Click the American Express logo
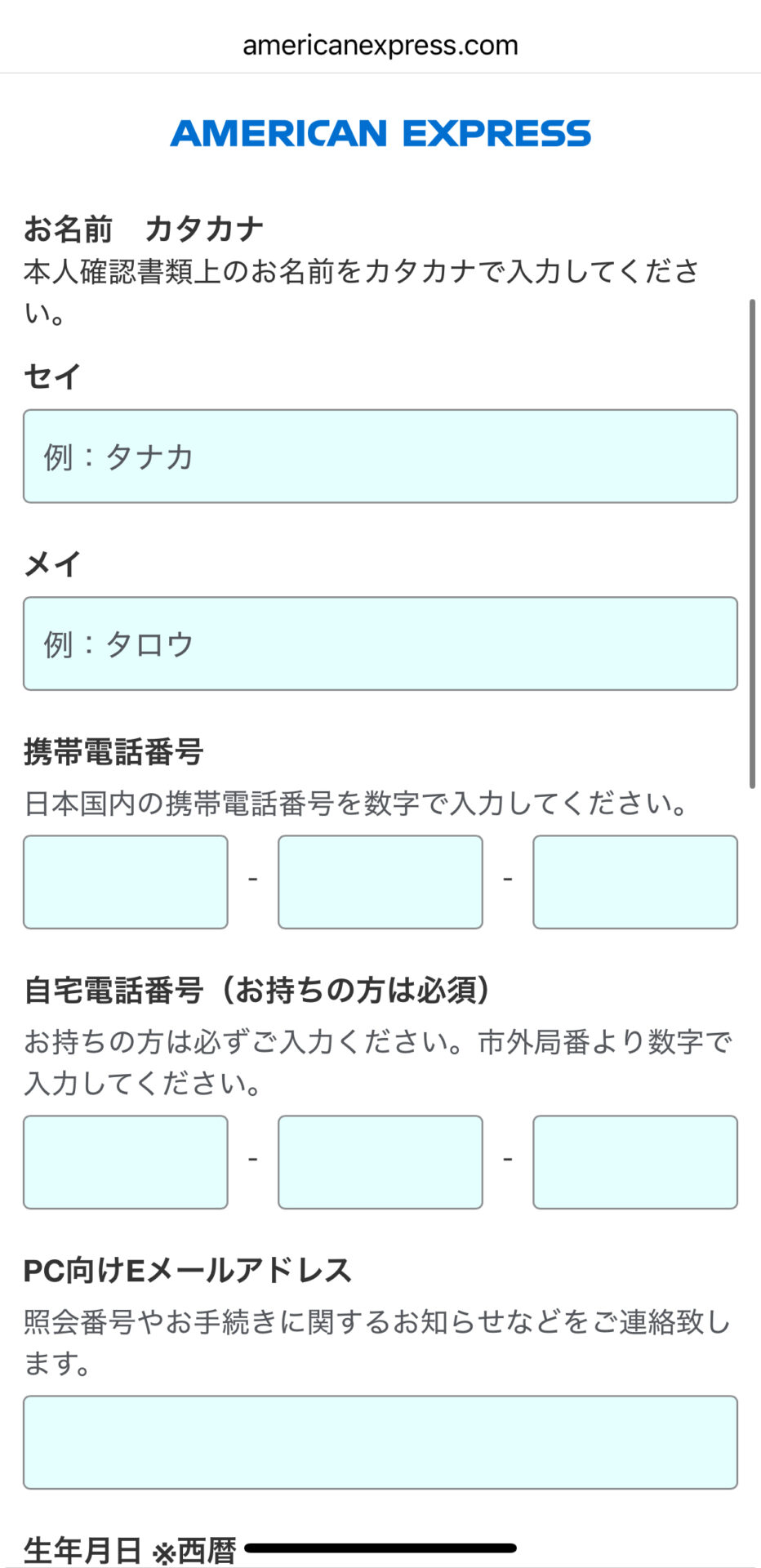761x1568 pixels. (380, 133)
